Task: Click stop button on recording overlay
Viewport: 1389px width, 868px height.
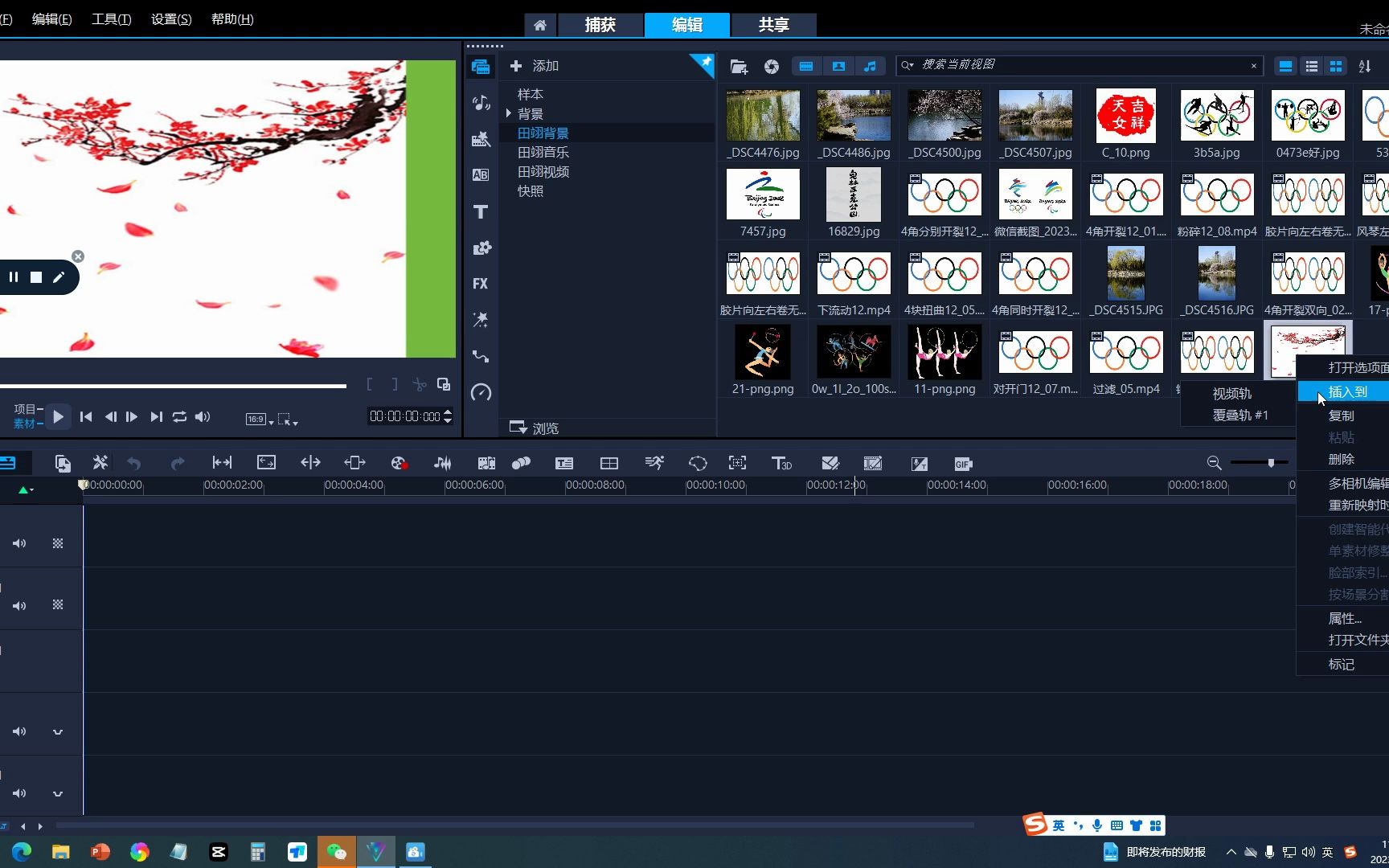Action: (36, 277)
